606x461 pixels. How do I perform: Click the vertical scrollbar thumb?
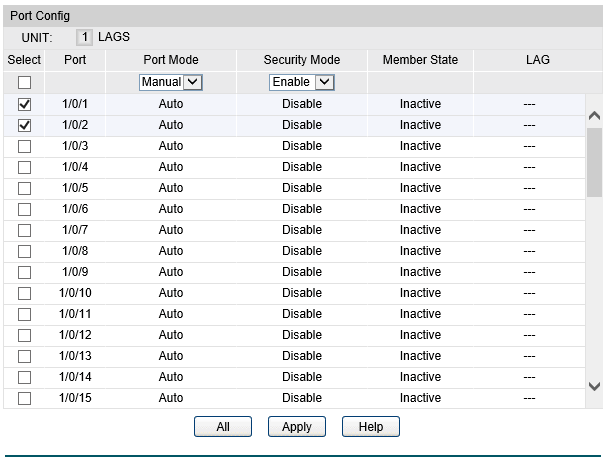(594, 163)
